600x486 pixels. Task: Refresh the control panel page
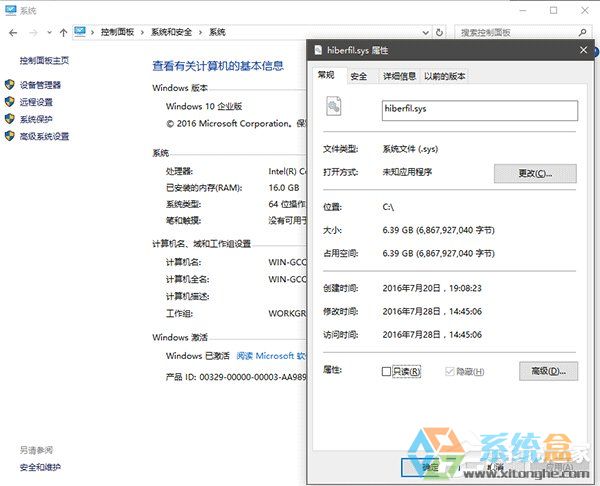[x=440, y=33]
